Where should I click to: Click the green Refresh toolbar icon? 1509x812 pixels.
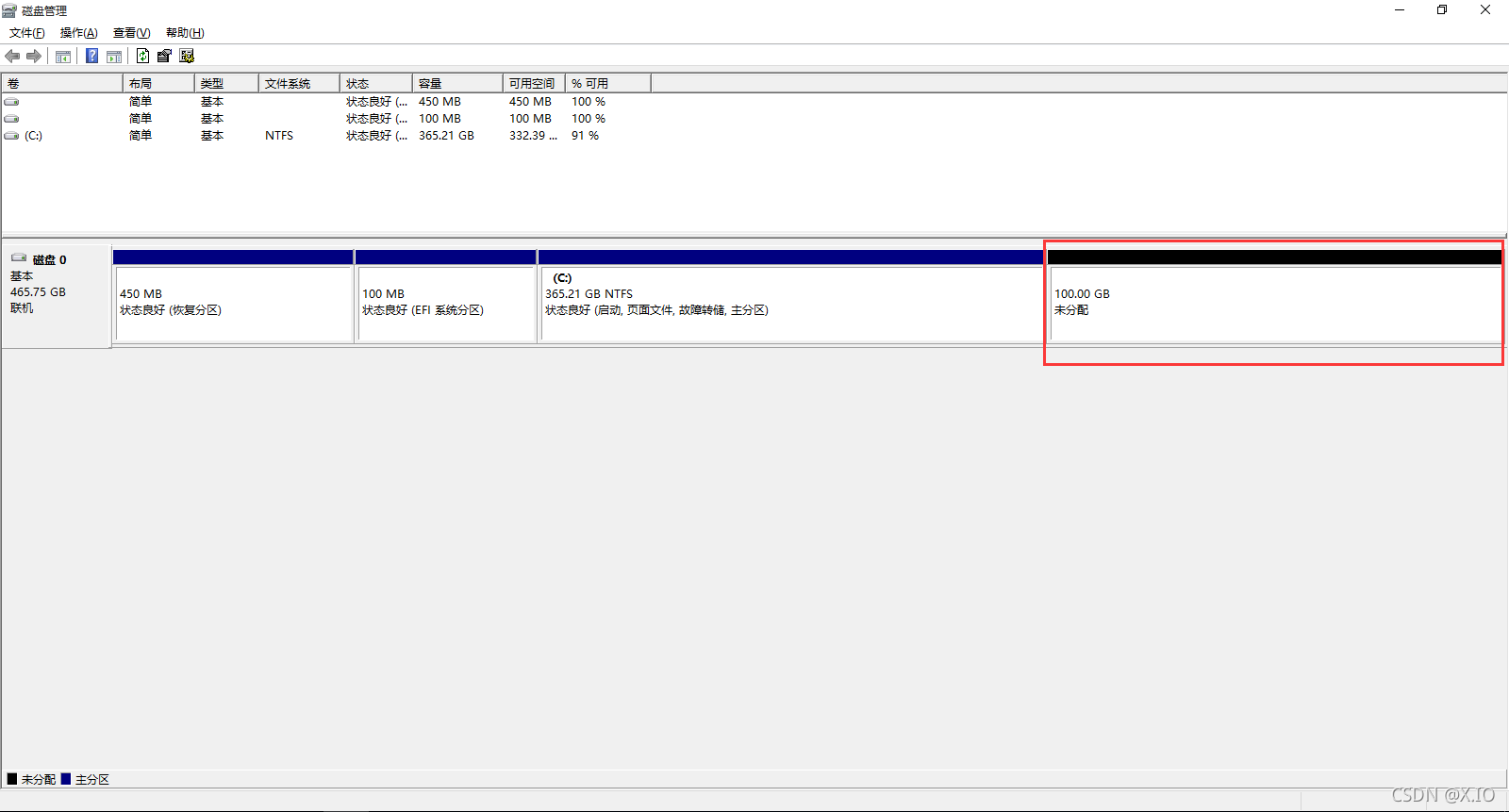[142, 56]
